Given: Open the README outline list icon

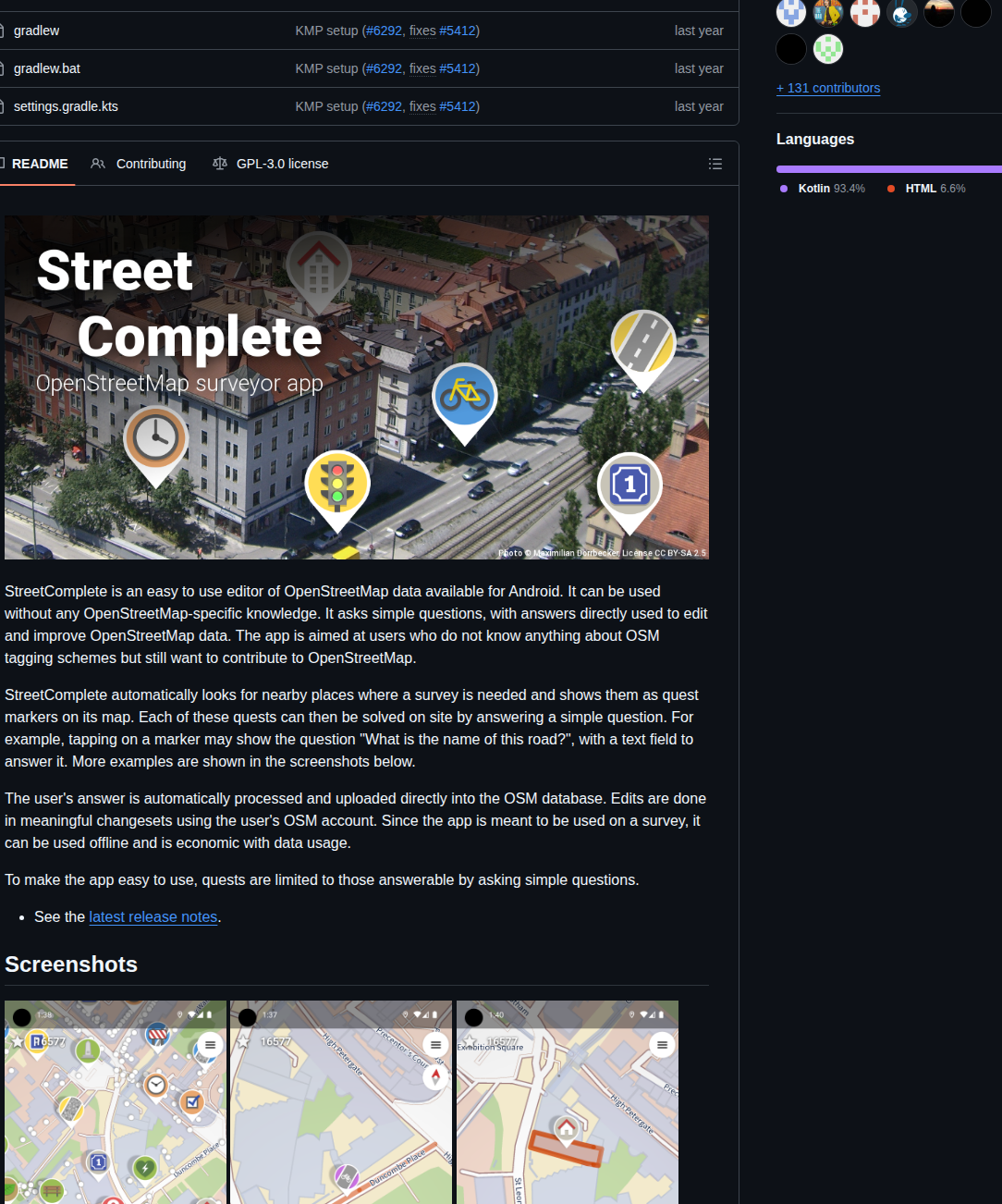Looking at the screenshot, I should click(x=715, y=164).
